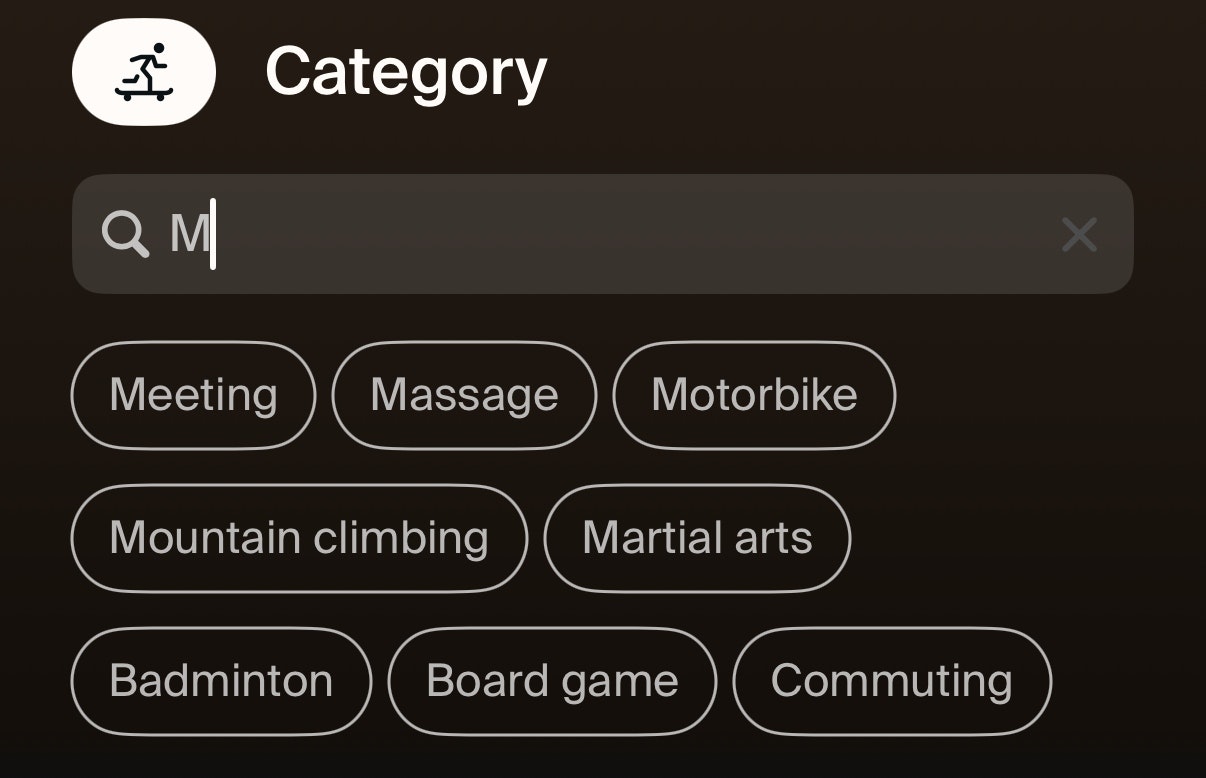Choose Commuting as the category
Viewport: 1206px width, 778px height.
pos(892,681)
